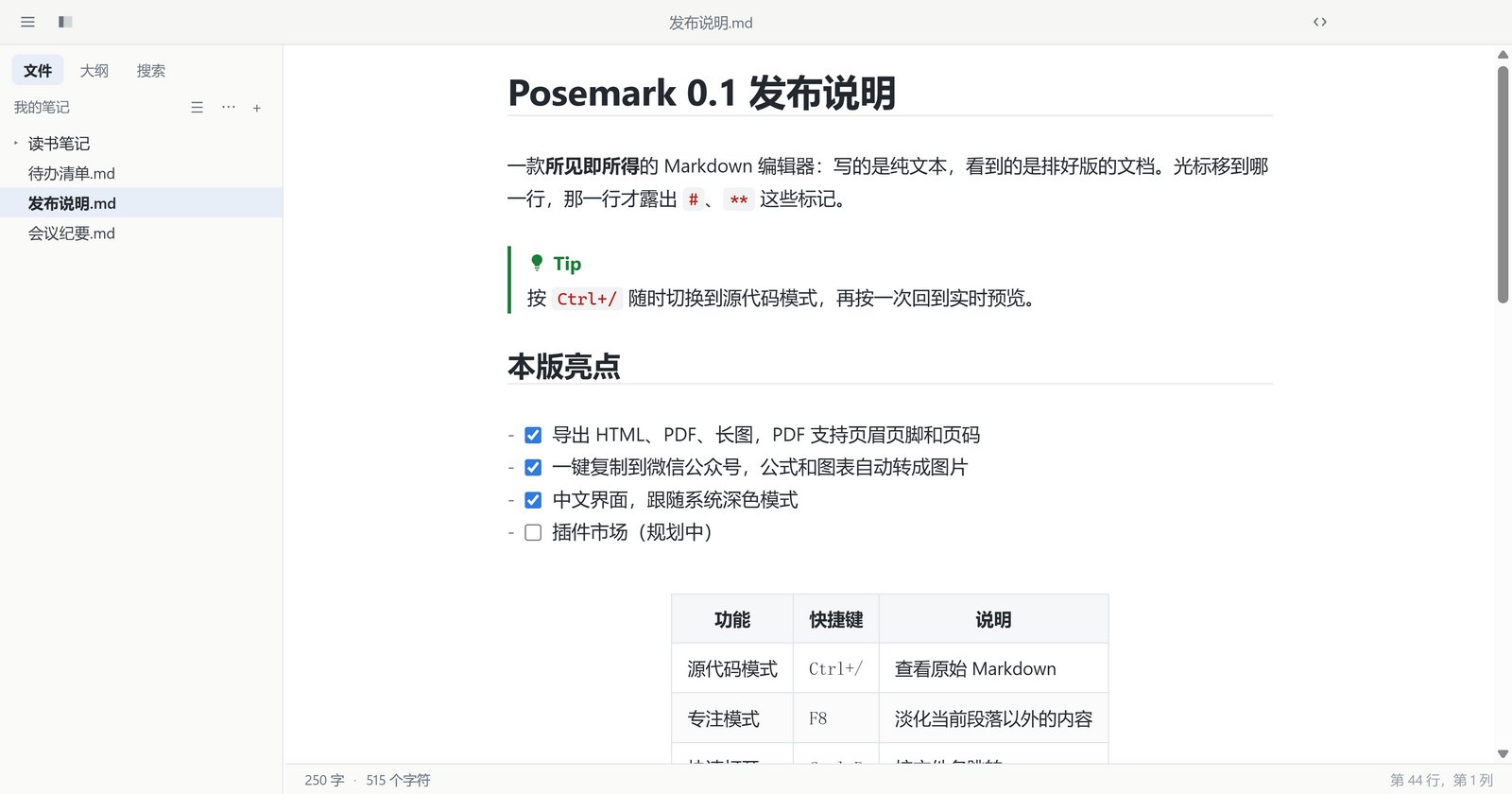The height and width of the screenshot is (794, 1512).
Task: Uncheck the 中文界面 task checkbox
Action: pyautogui.click(x=533, y=500)
